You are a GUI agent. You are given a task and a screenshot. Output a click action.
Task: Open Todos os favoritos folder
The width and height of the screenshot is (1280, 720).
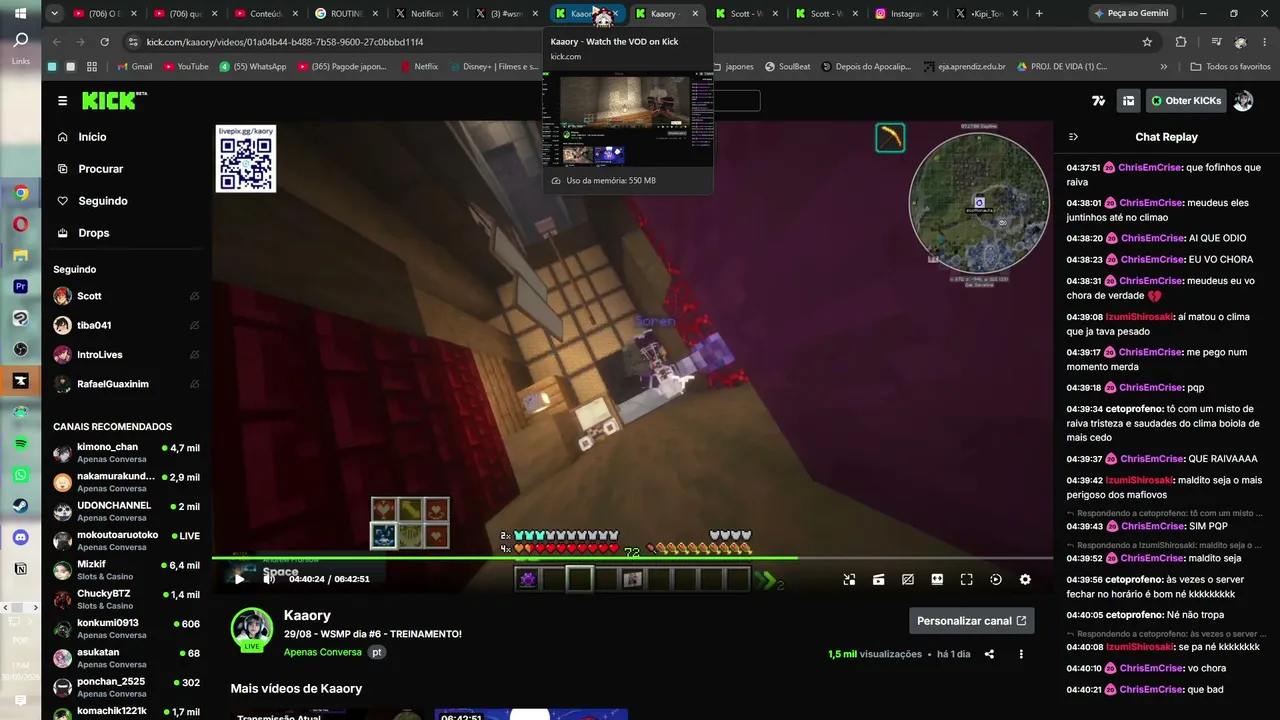coord(1230,67)
